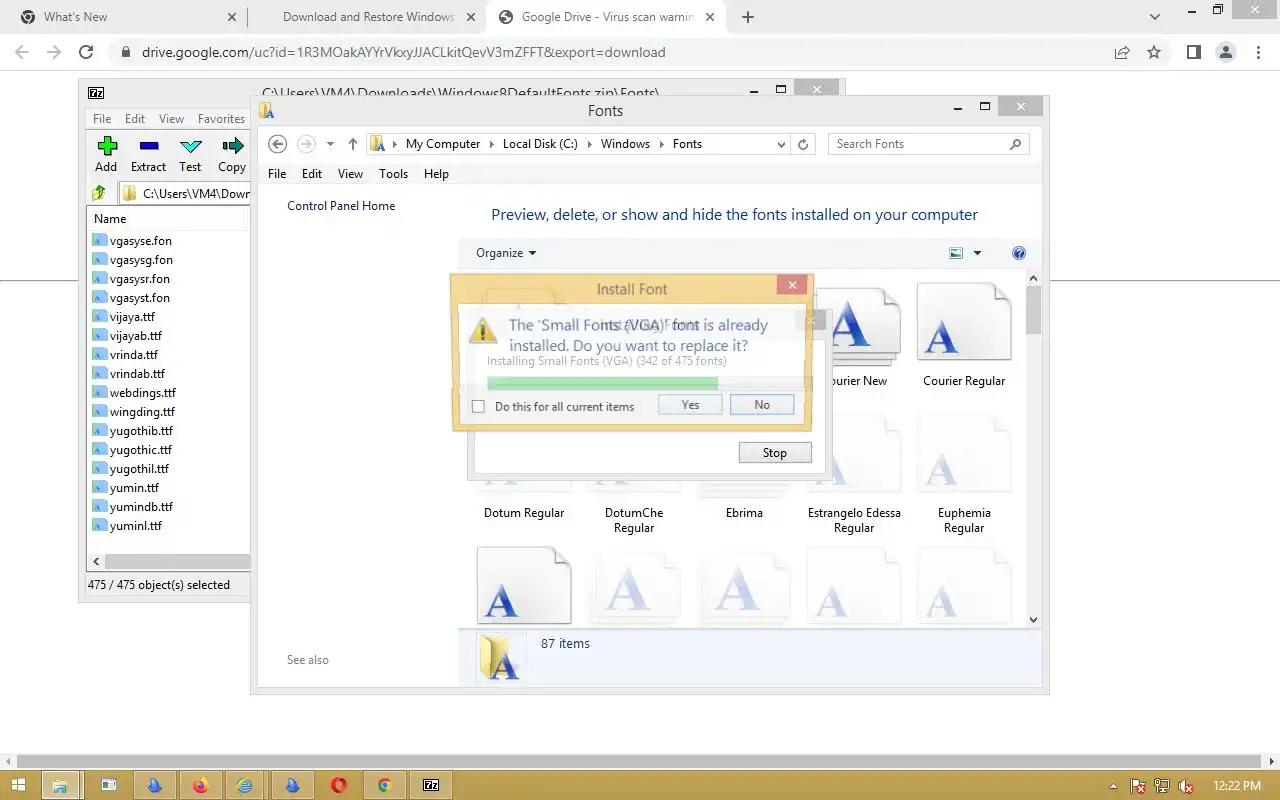The image size is (1280, 800).
Task: Select Ebrima font item
Action: coord(744,513)
